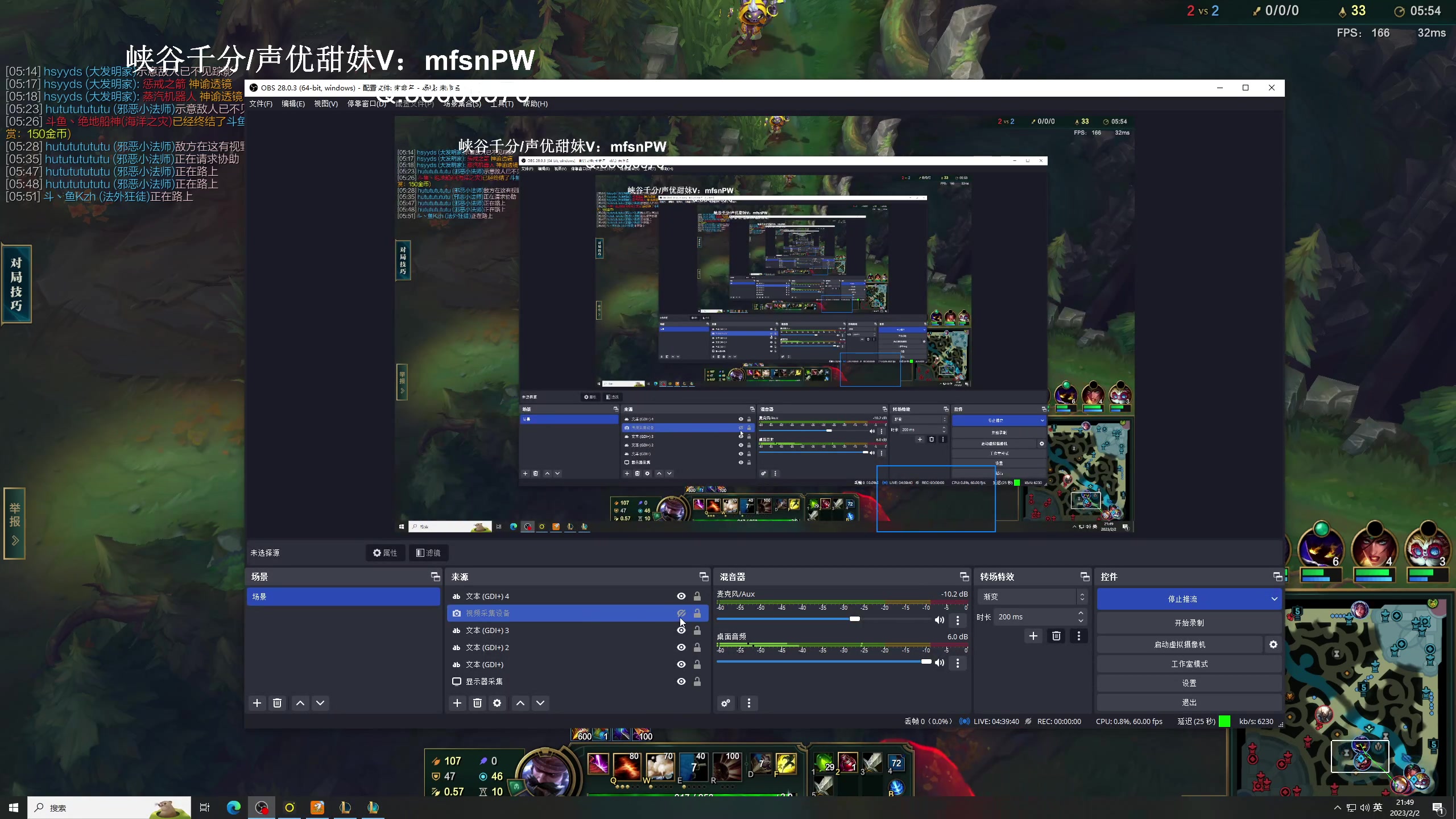Open 麦克风/Aux three-dot options
Image resolution: width=1456 pixels, height=819 pixels.
(958, 620)
